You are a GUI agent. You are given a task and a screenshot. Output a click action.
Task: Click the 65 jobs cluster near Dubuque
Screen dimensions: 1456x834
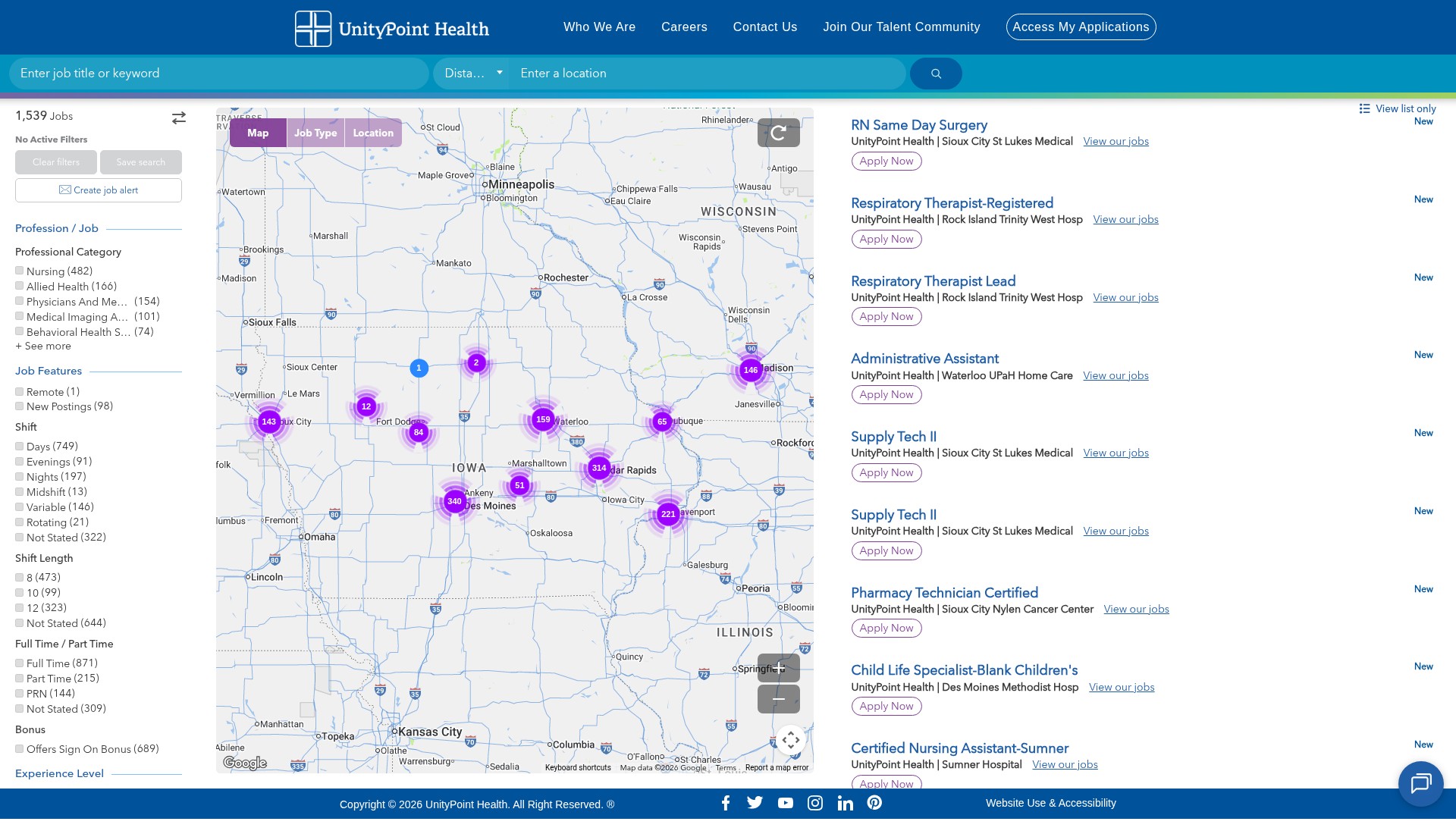coord(662,422)
